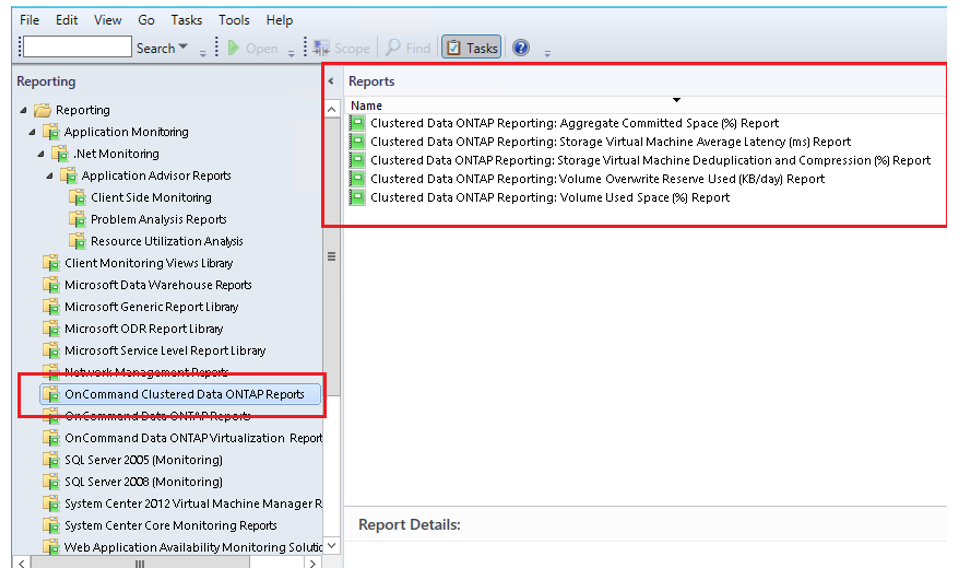The width and height of the screenshot is (967, 578).
Task: Select System Center 2012 Virtual Machine Manager
Action: pos(194,504)
